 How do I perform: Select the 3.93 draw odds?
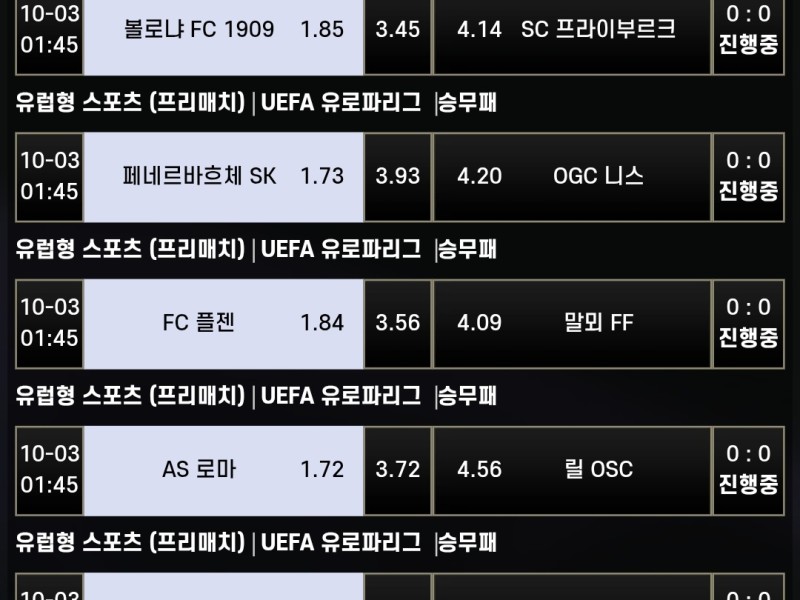click(x=397, y=176)
